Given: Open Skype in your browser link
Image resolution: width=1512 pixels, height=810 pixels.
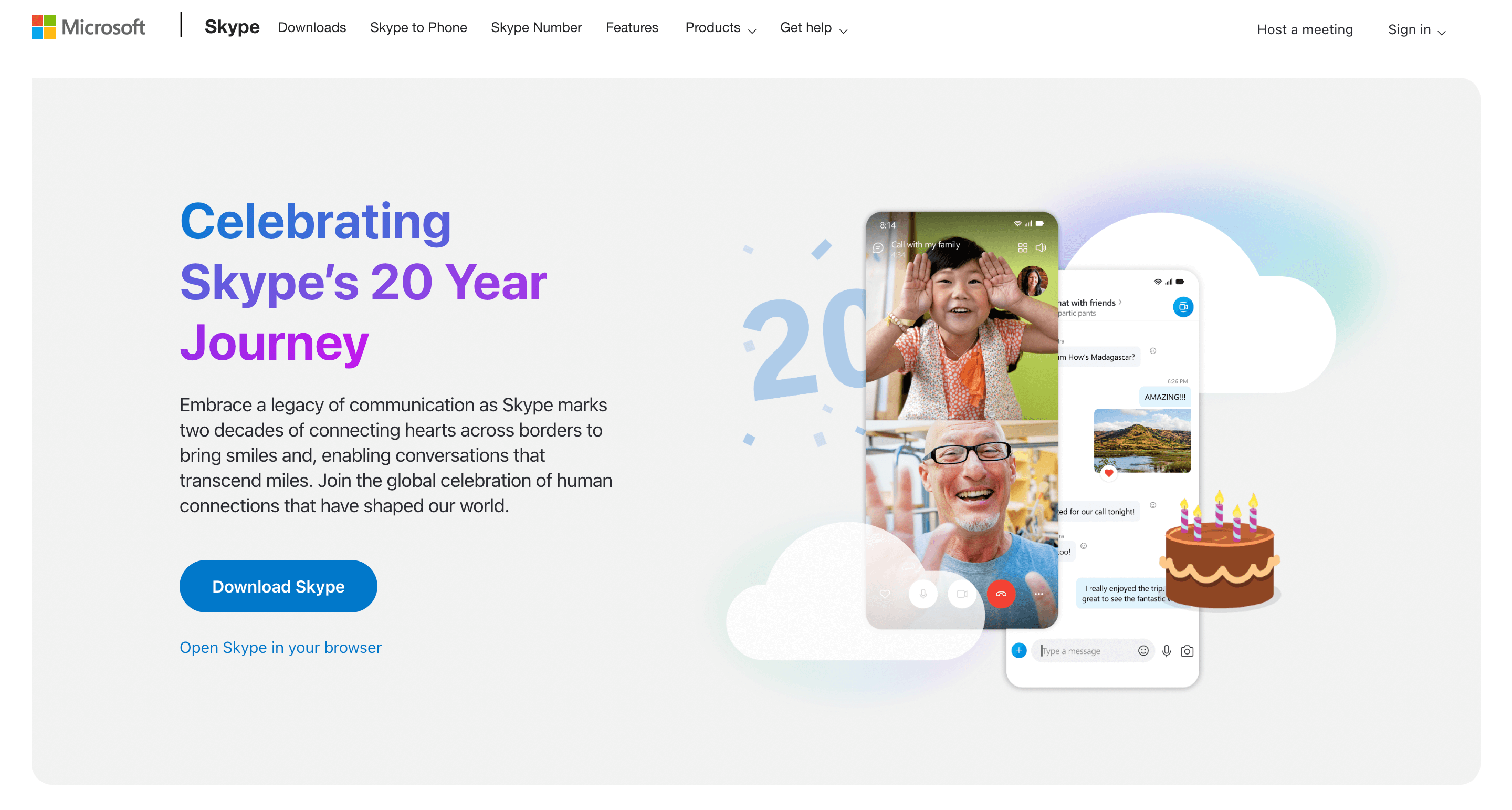Looking at the screenshot, I should [x=280, y=647].
